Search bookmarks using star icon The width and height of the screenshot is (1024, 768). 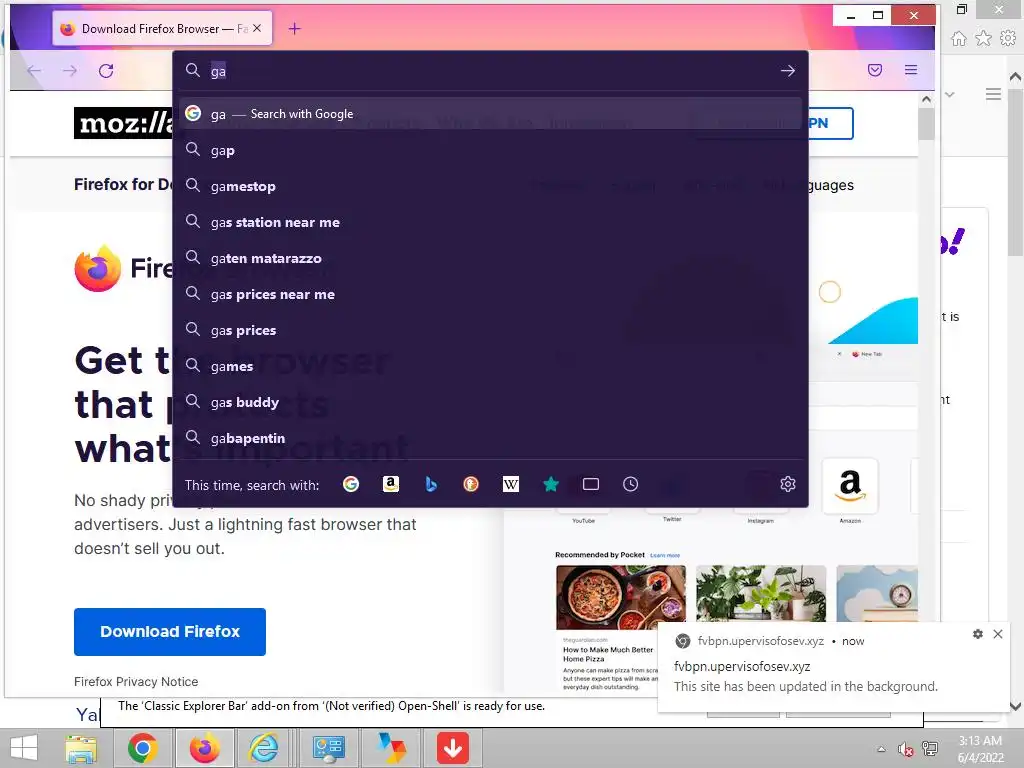551,484
